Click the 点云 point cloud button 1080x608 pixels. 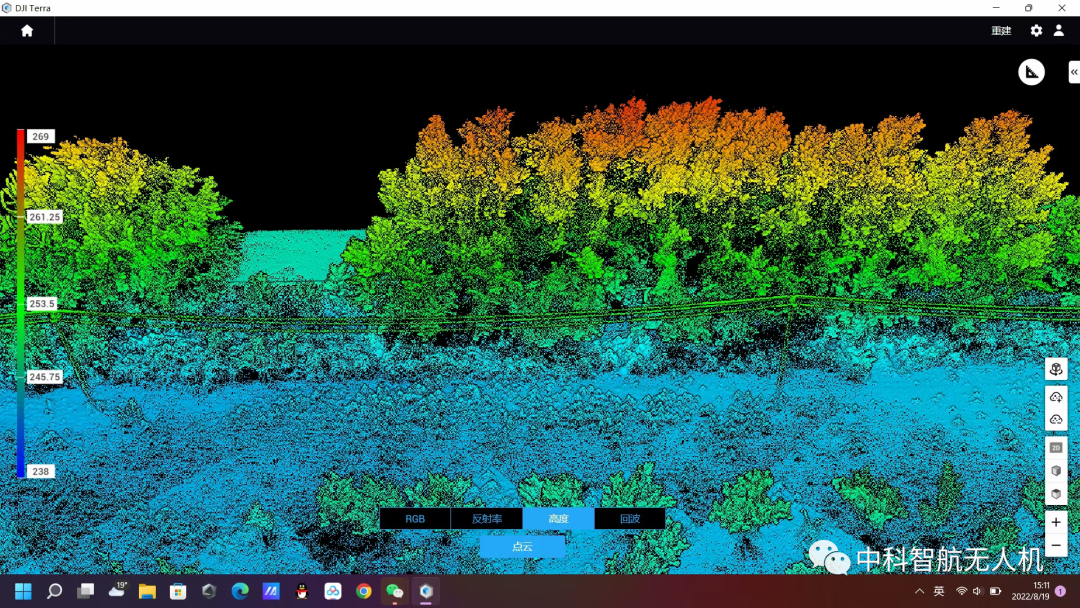click(522, 547)
